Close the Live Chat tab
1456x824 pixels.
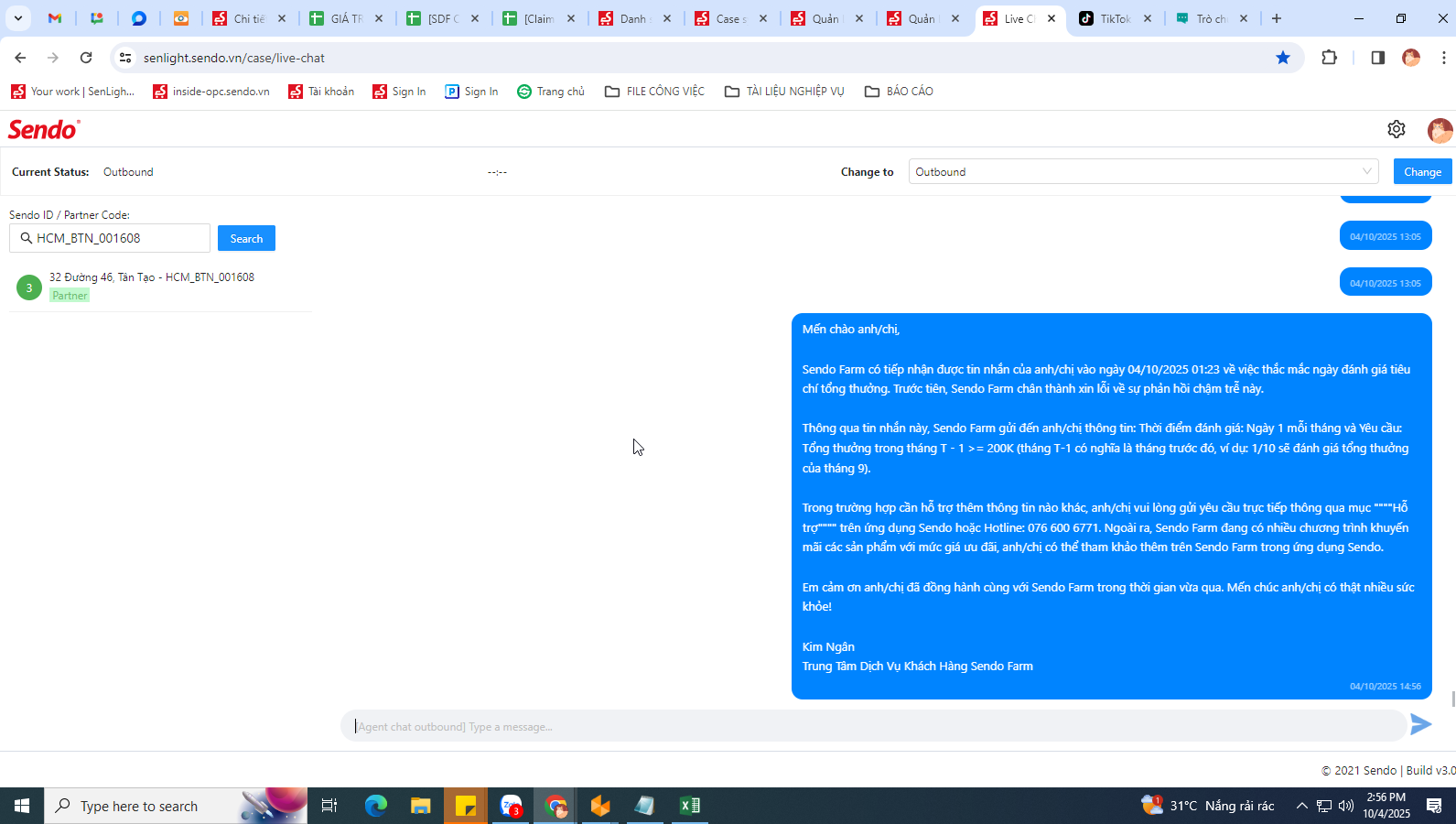[x=1052, y=18]
